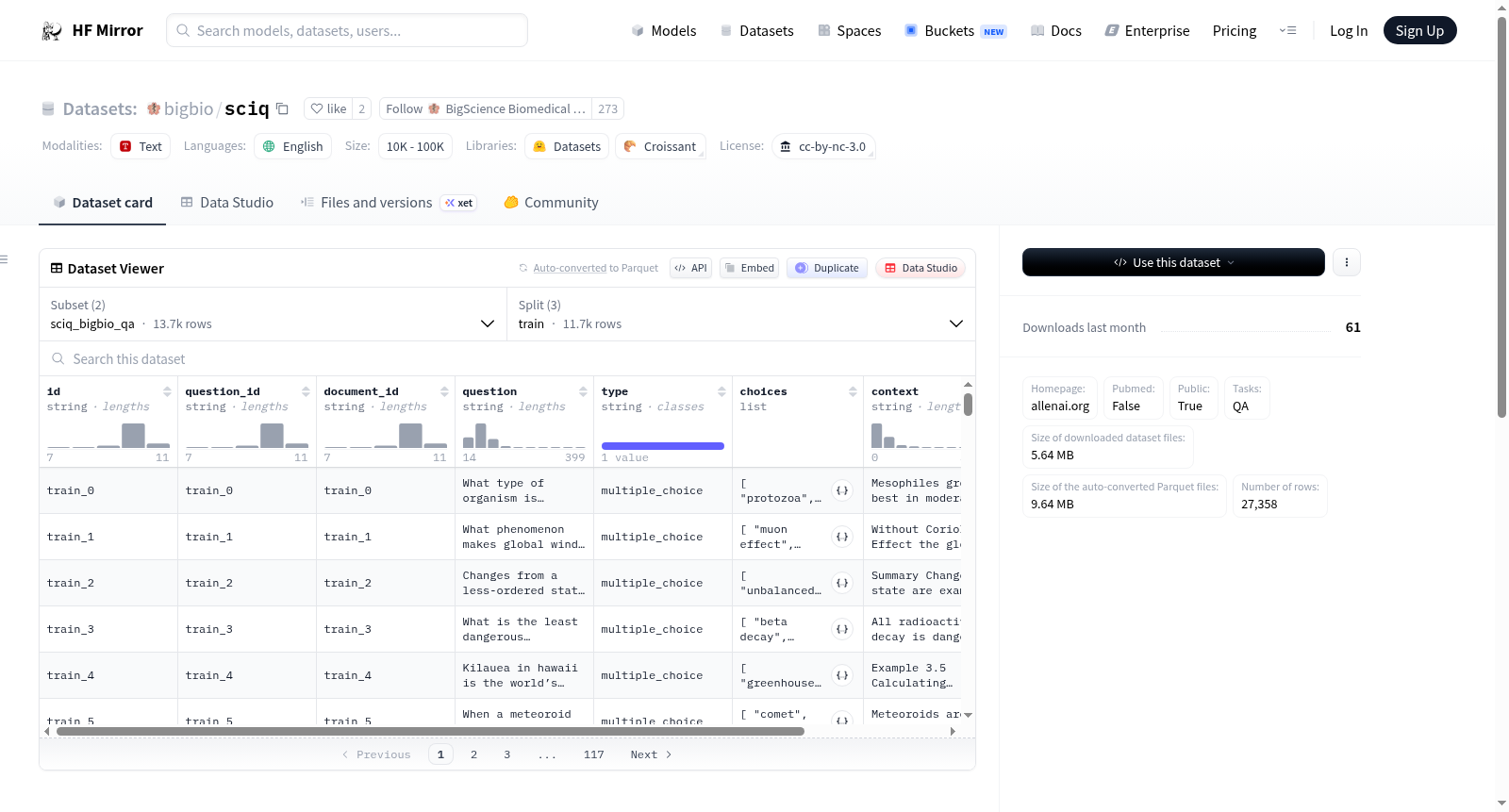Click the Auto-converted to Parquet link

point(596,268)
